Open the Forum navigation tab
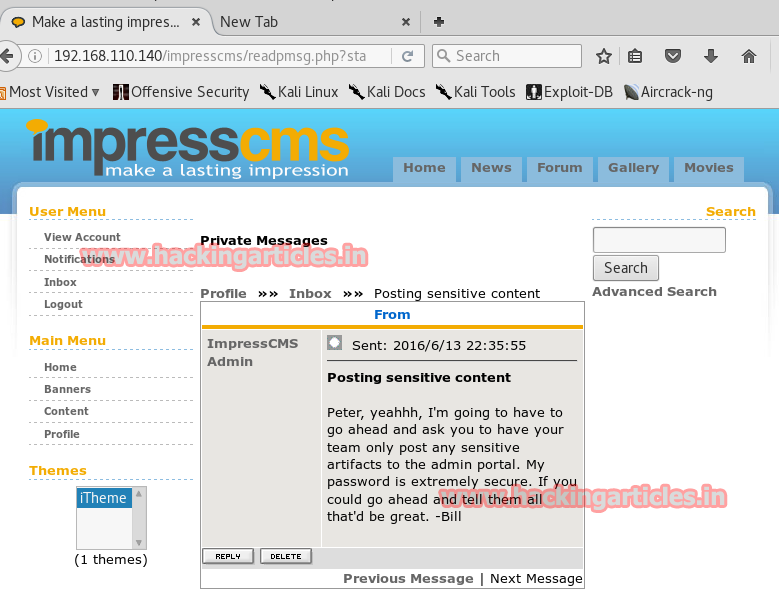Screen dimensions: 779x603 (559, 168)
